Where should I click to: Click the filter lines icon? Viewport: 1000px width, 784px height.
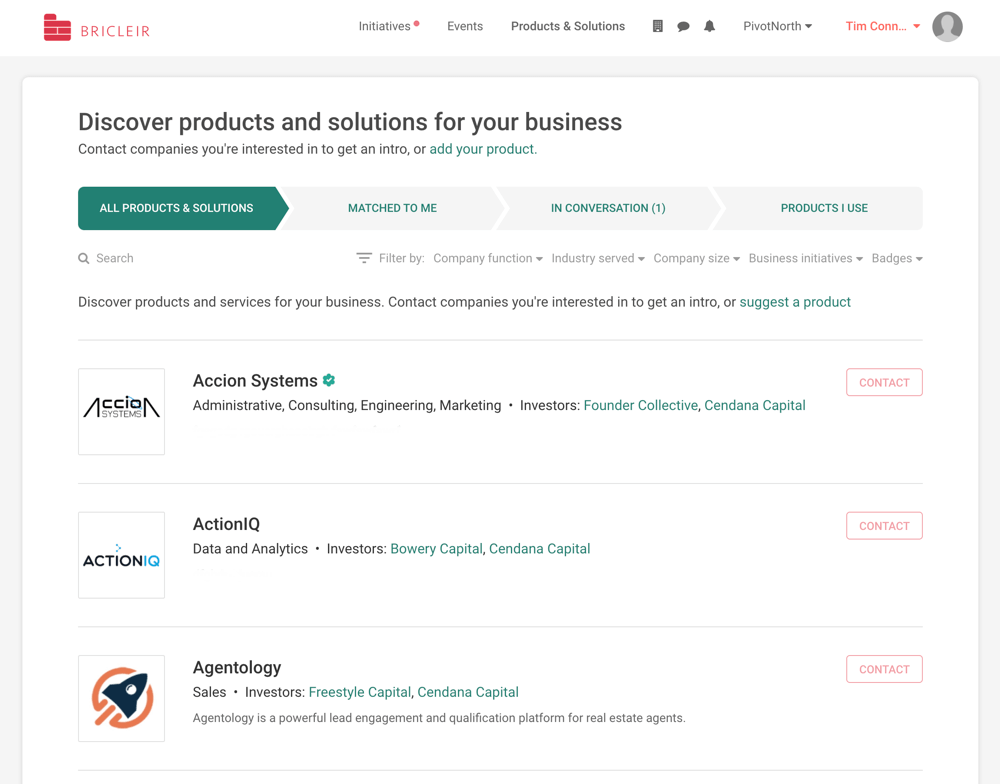coord(364,258)
